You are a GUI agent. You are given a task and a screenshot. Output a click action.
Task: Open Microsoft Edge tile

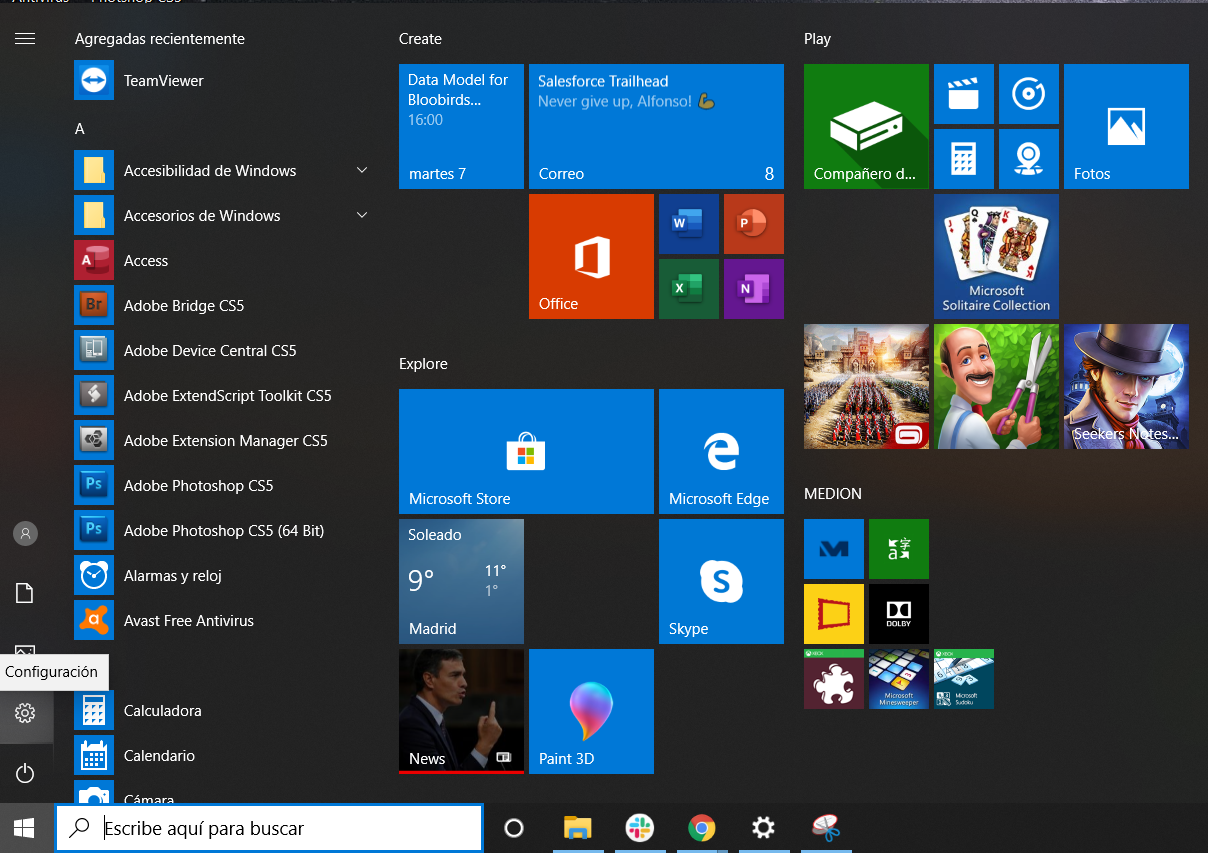pyautogui.click(x=721, y=451)
